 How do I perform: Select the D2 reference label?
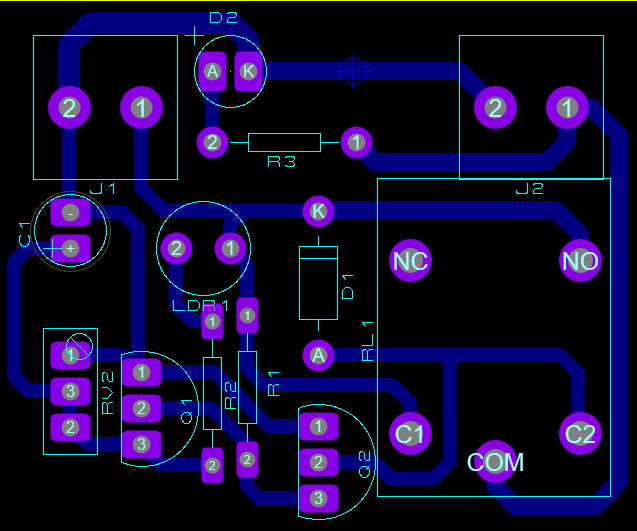click(223, 18)
